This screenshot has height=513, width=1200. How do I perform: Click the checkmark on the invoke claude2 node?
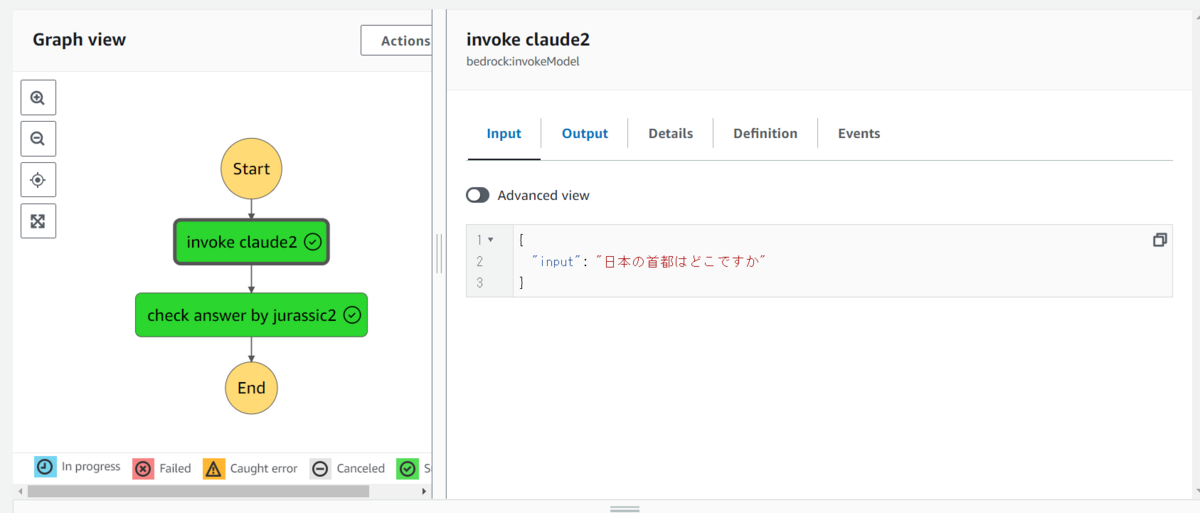coord(312,241)
